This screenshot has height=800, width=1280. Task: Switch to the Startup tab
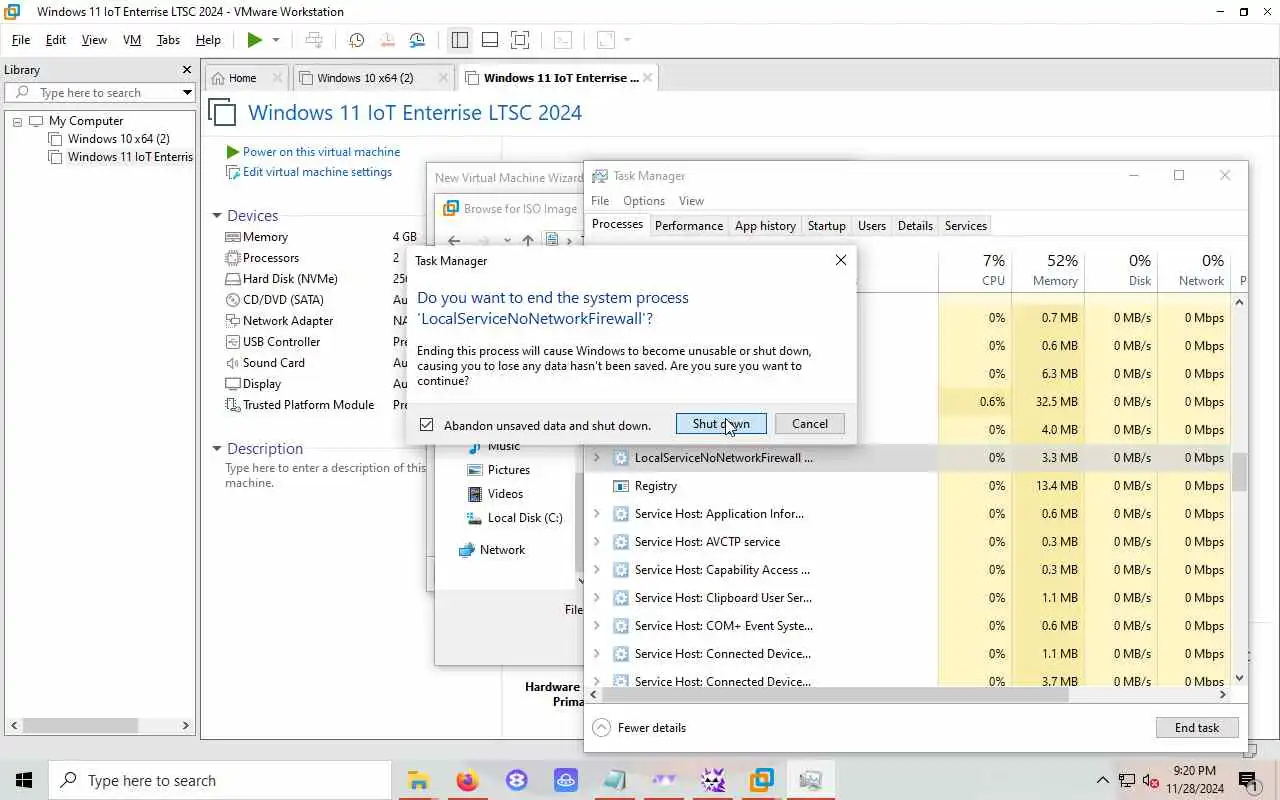(827, 226)
